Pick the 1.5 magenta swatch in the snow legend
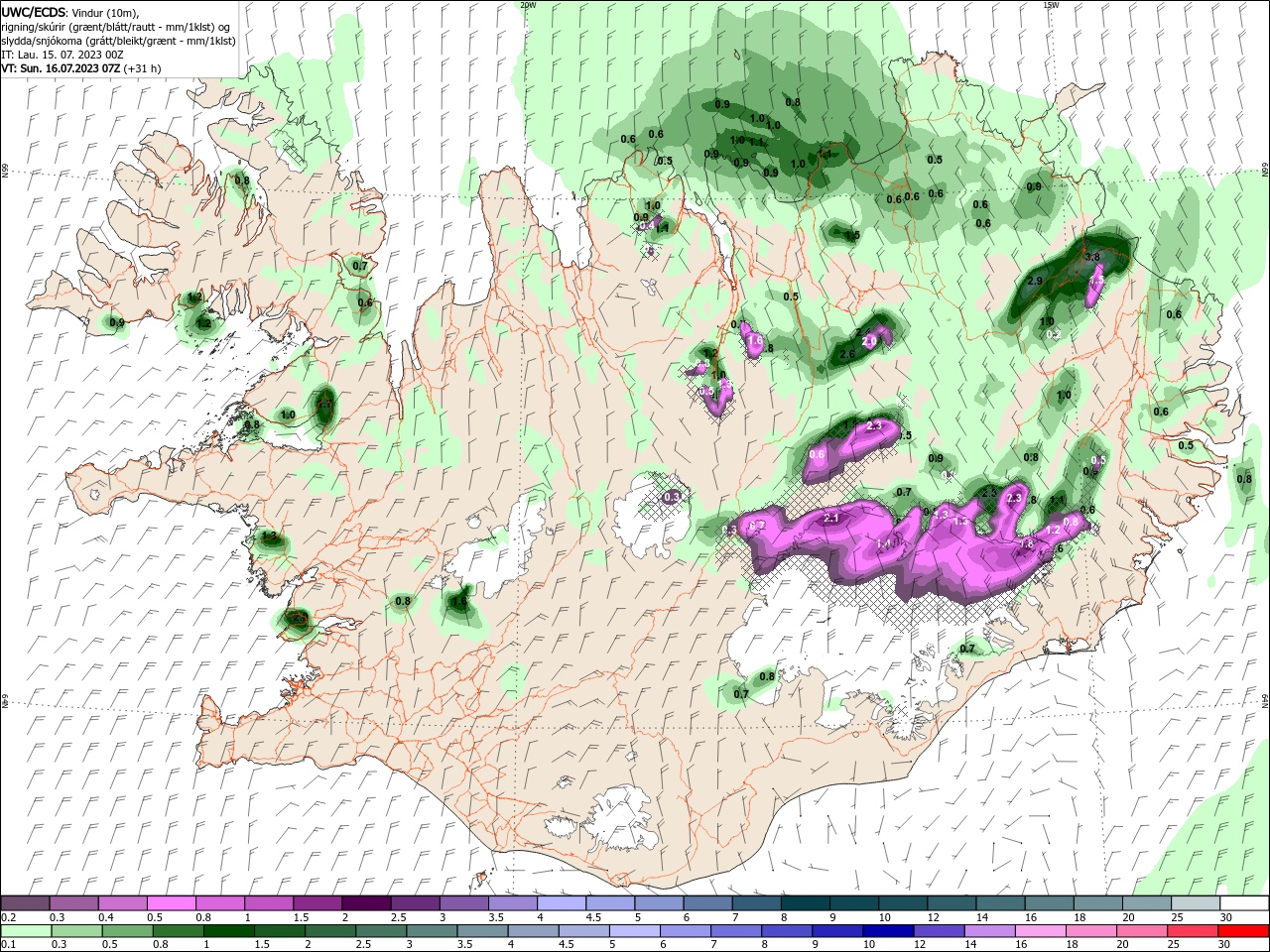This screenshot has width=1270, height=952. point(317,903)
